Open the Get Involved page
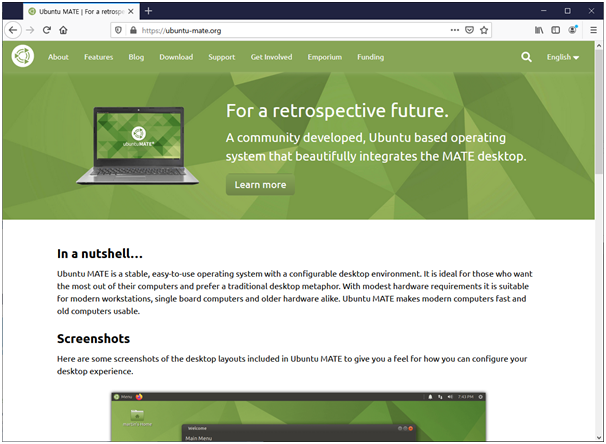 pos(271,57)
